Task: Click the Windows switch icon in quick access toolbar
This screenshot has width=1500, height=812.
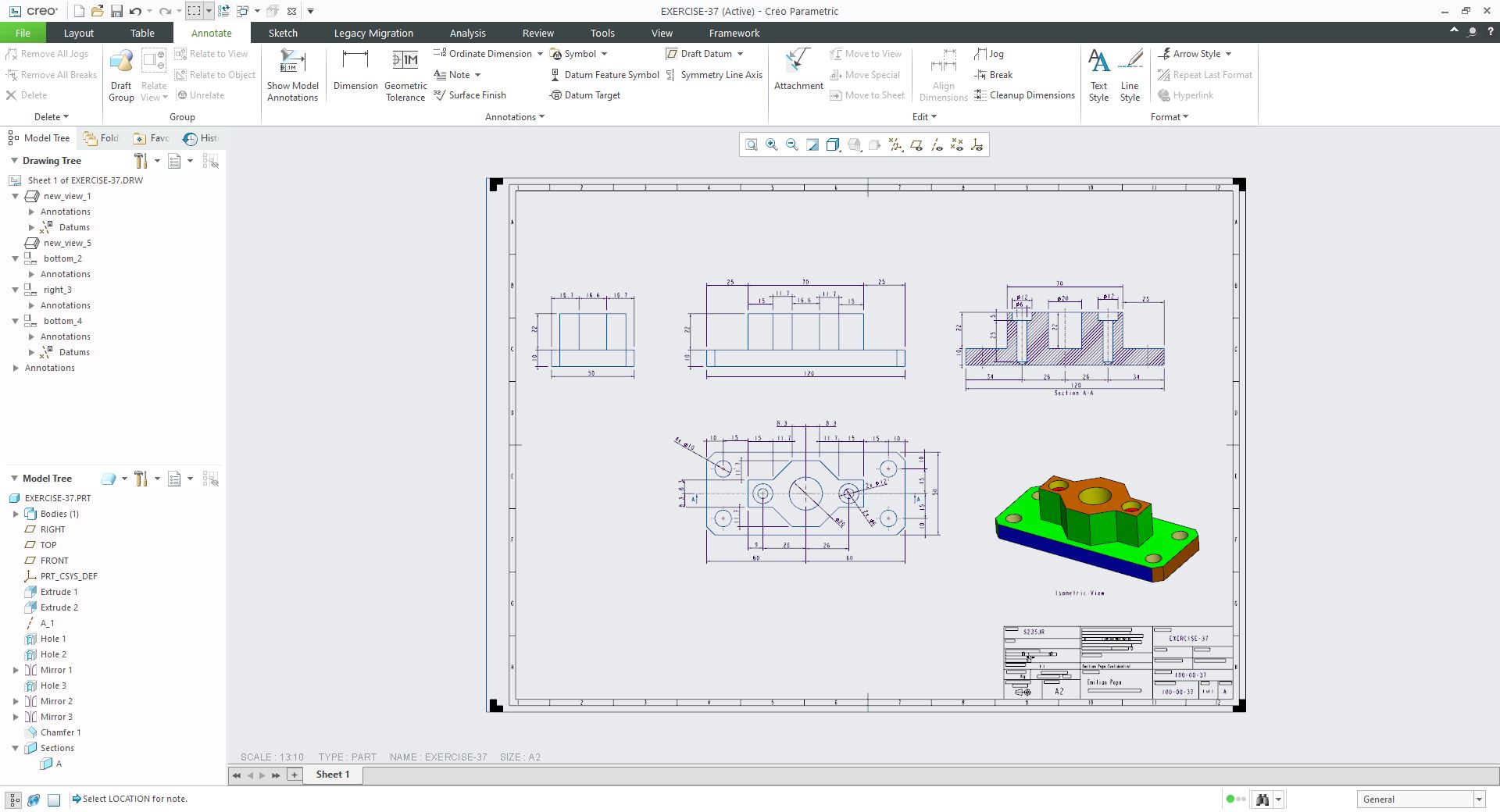Action: 243,11
